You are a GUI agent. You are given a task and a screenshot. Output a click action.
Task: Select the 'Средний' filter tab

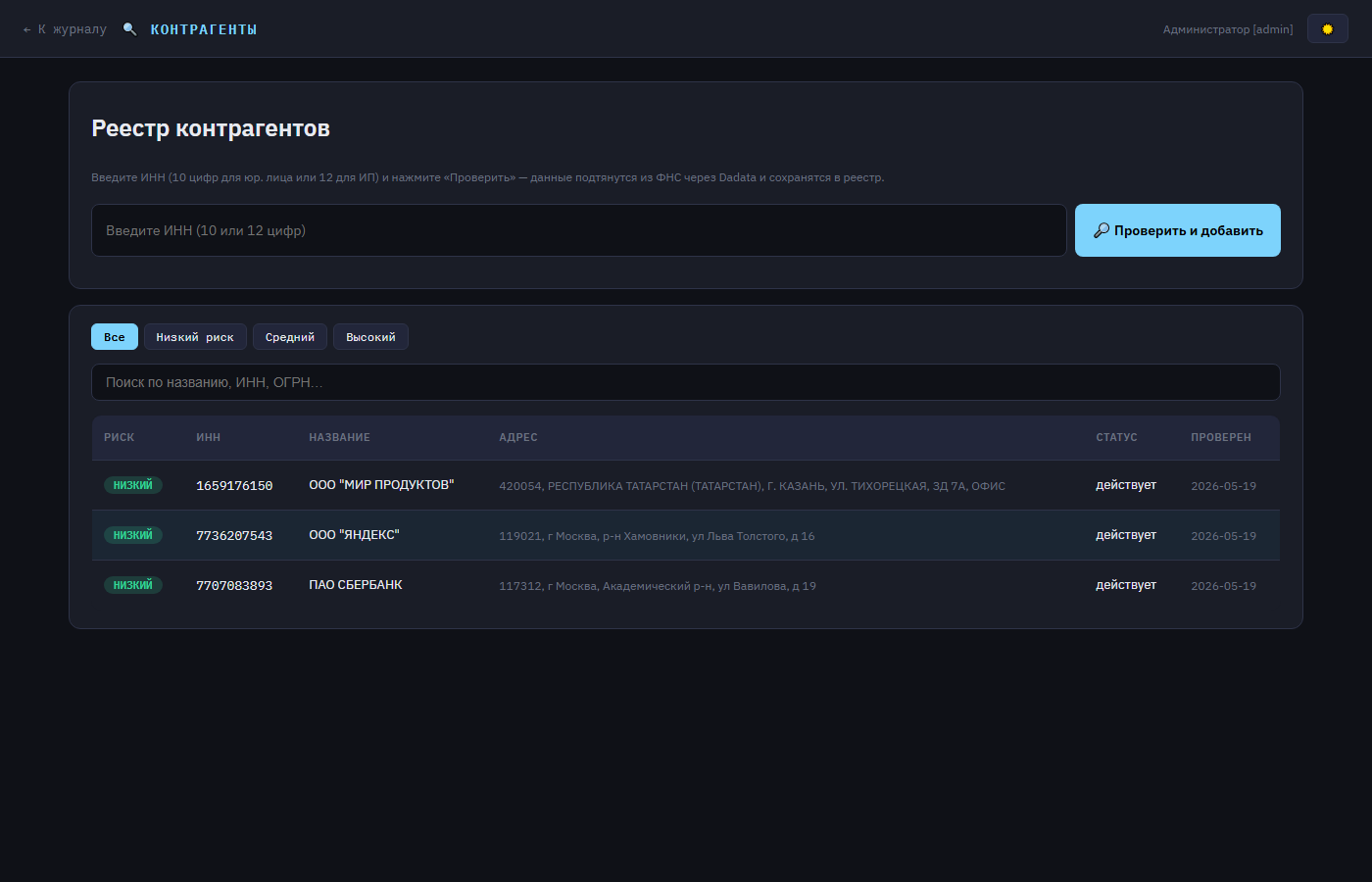click(290, 337)
